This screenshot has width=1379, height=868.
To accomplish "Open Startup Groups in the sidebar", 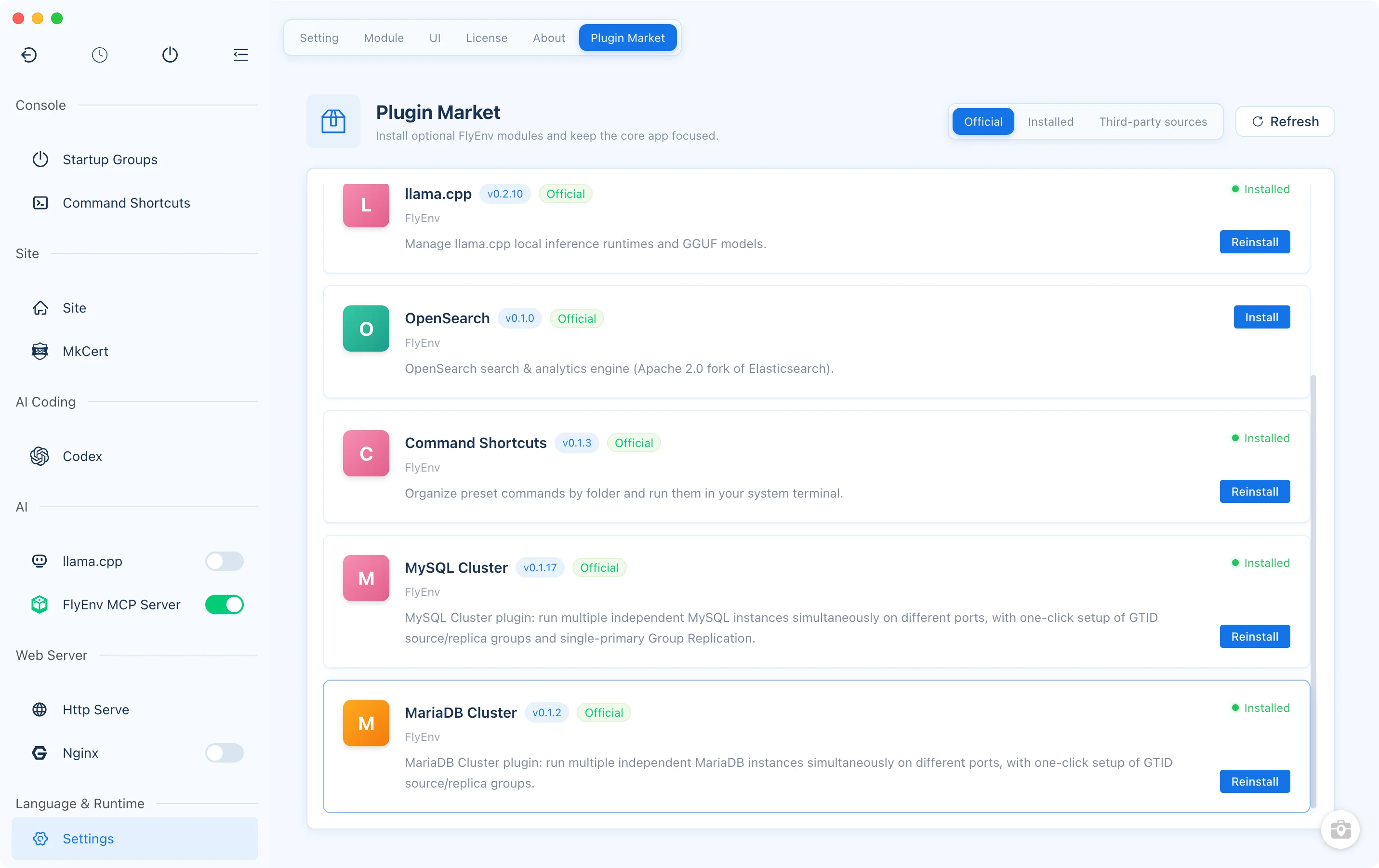I will click(134, 159).
